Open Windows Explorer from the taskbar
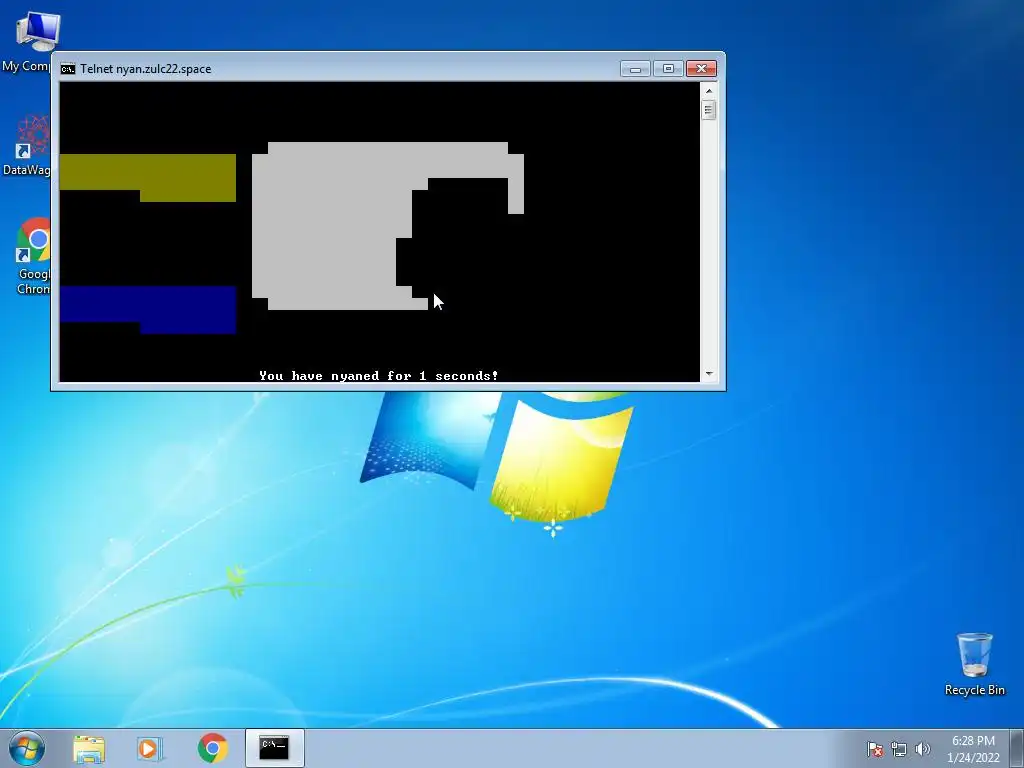Image resolution: width=1024 pixels, height=768 pixels. 89,749
